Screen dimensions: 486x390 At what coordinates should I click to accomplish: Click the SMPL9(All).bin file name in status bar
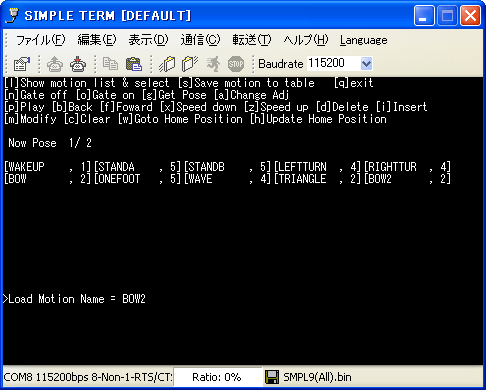click(317, 377)
